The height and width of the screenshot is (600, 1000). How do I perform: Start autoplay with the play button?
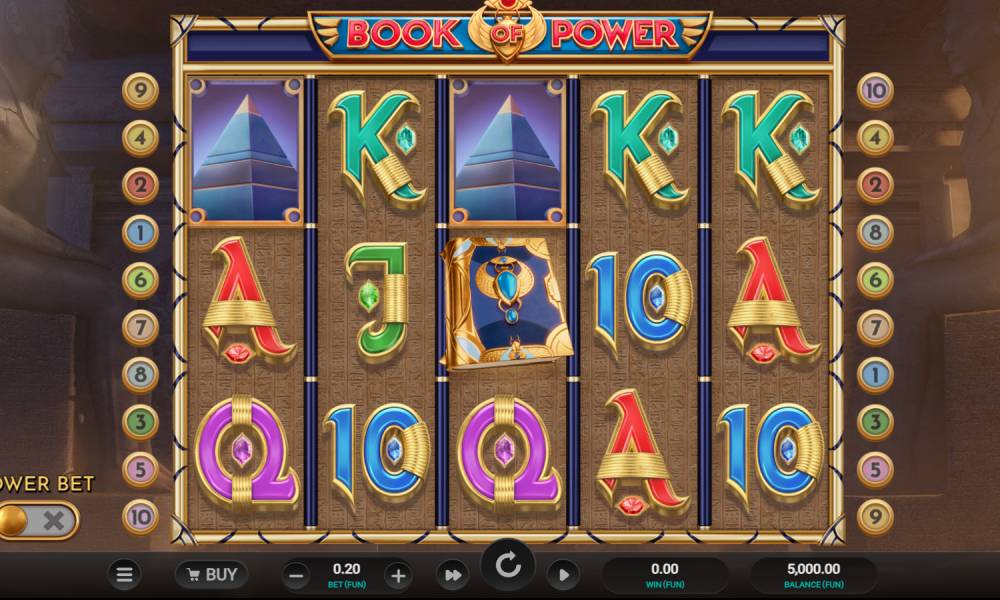click(563, 576)
